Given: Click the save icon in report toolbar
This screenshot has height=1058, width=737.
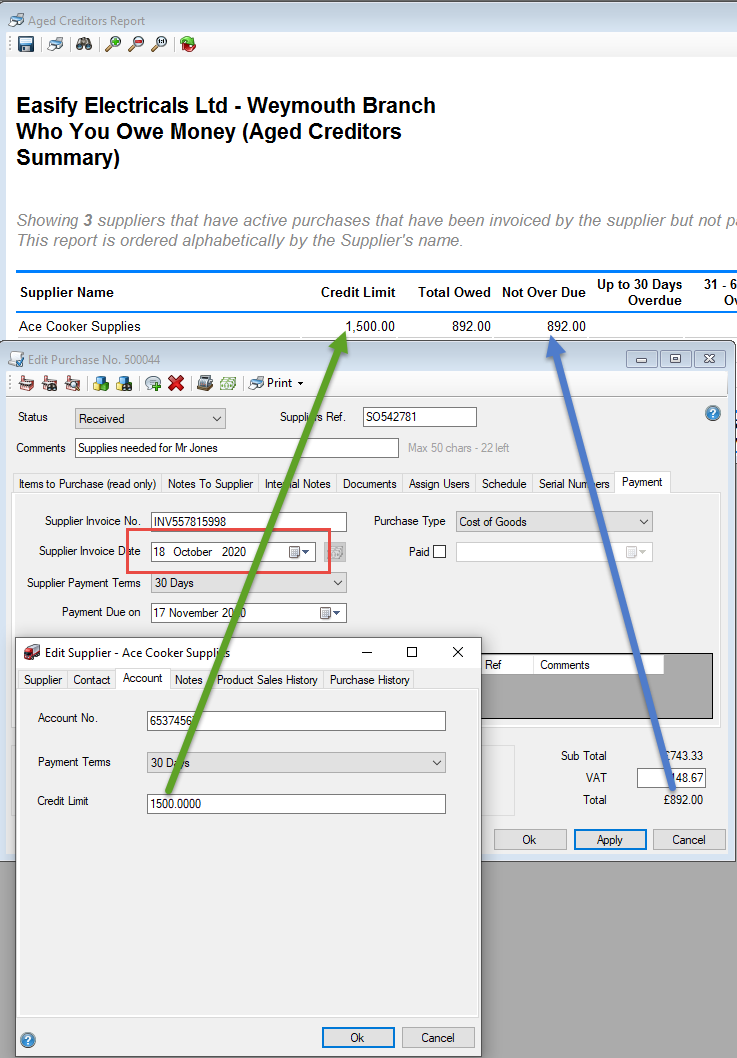Looking at the screenshot, I should [x=26, y=44].
